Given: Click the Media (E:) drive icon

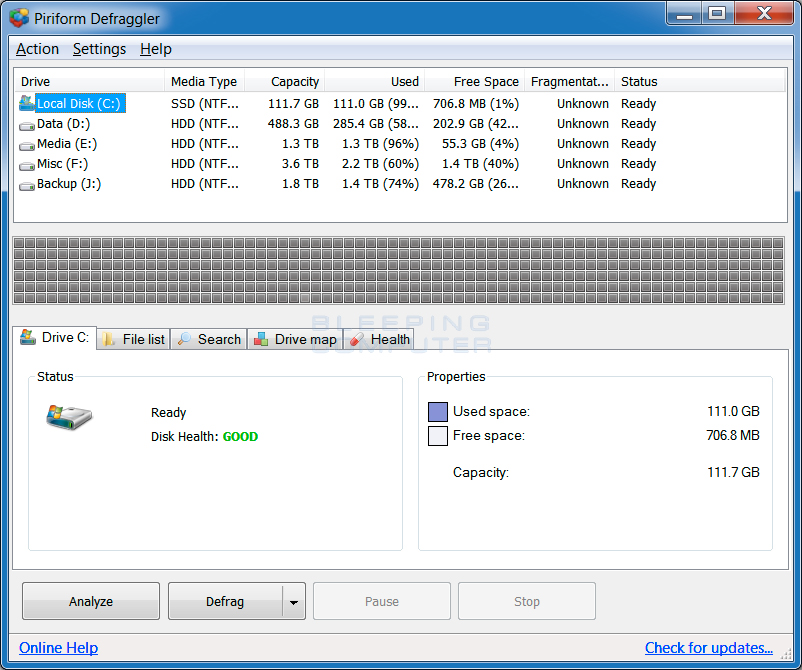Looking at the screenshot, I should coord(27,144).
